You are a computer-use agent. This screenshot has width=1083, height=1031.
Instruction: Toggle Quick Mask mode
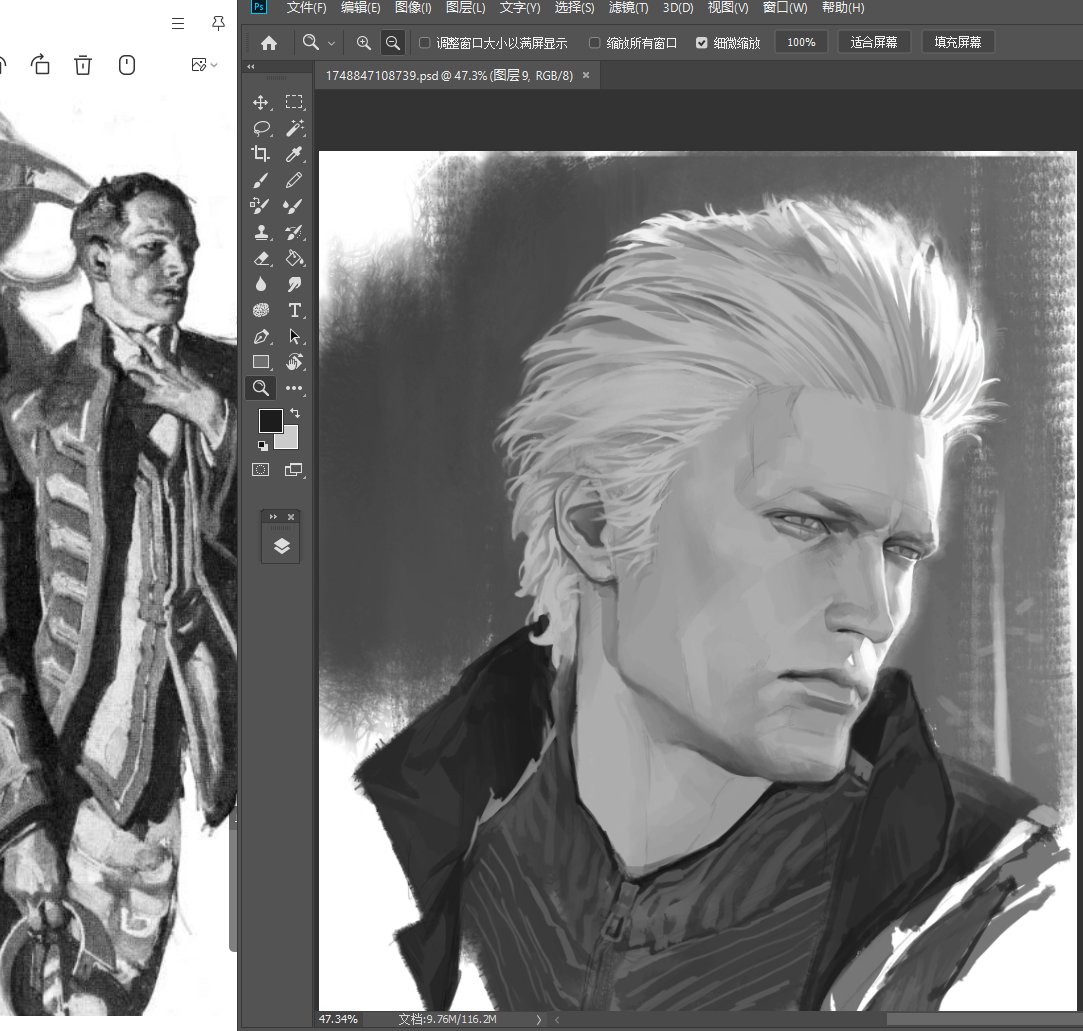tap(260, 470)
